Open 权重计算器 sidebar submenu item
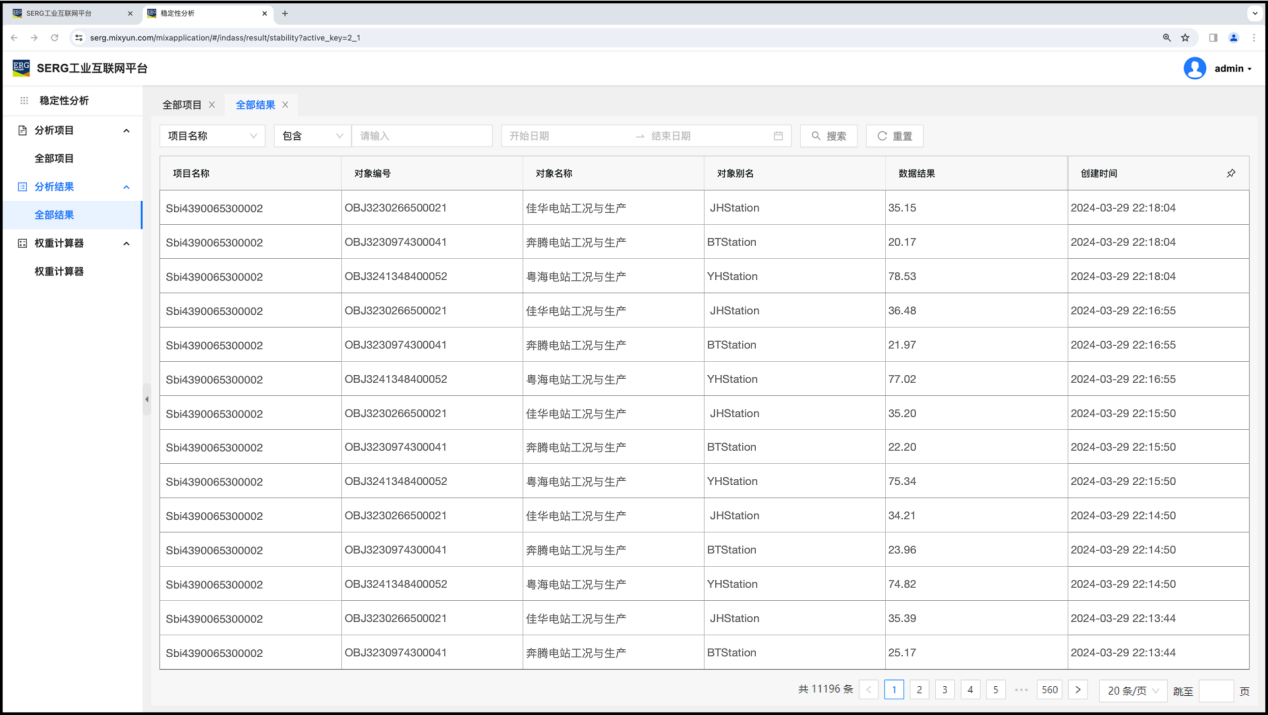The image size is (1268, 715). click(x=59, y=271)
